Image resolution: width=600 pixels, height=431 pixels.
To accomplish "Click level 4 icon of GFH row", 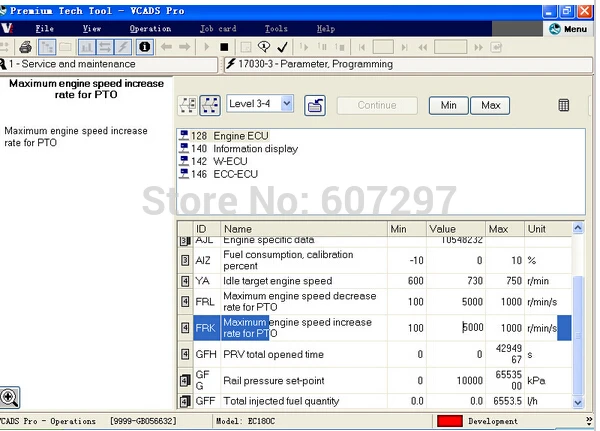I will click(185, 354).
